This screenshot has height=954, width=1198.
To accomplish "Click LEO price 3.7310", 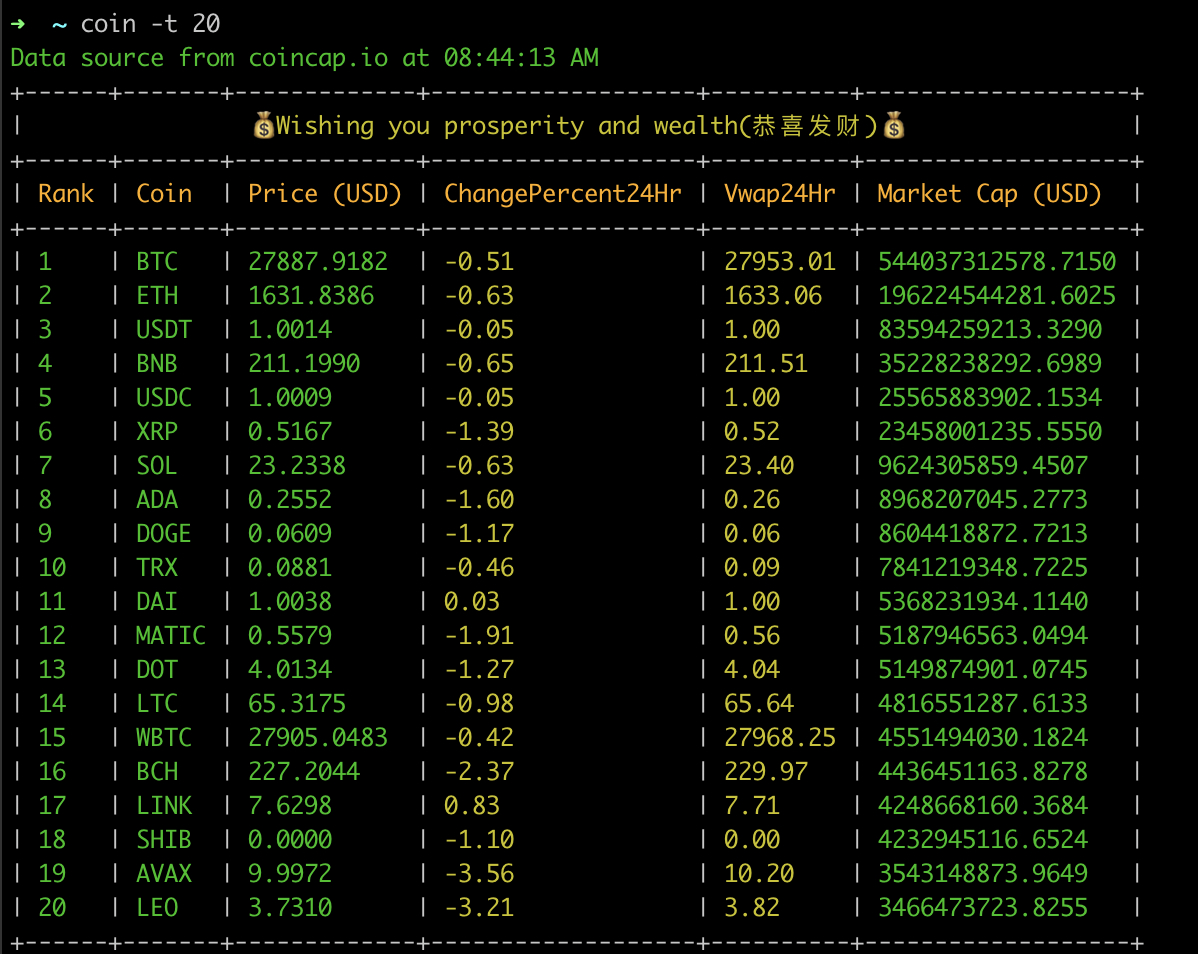I will (290, 907).
